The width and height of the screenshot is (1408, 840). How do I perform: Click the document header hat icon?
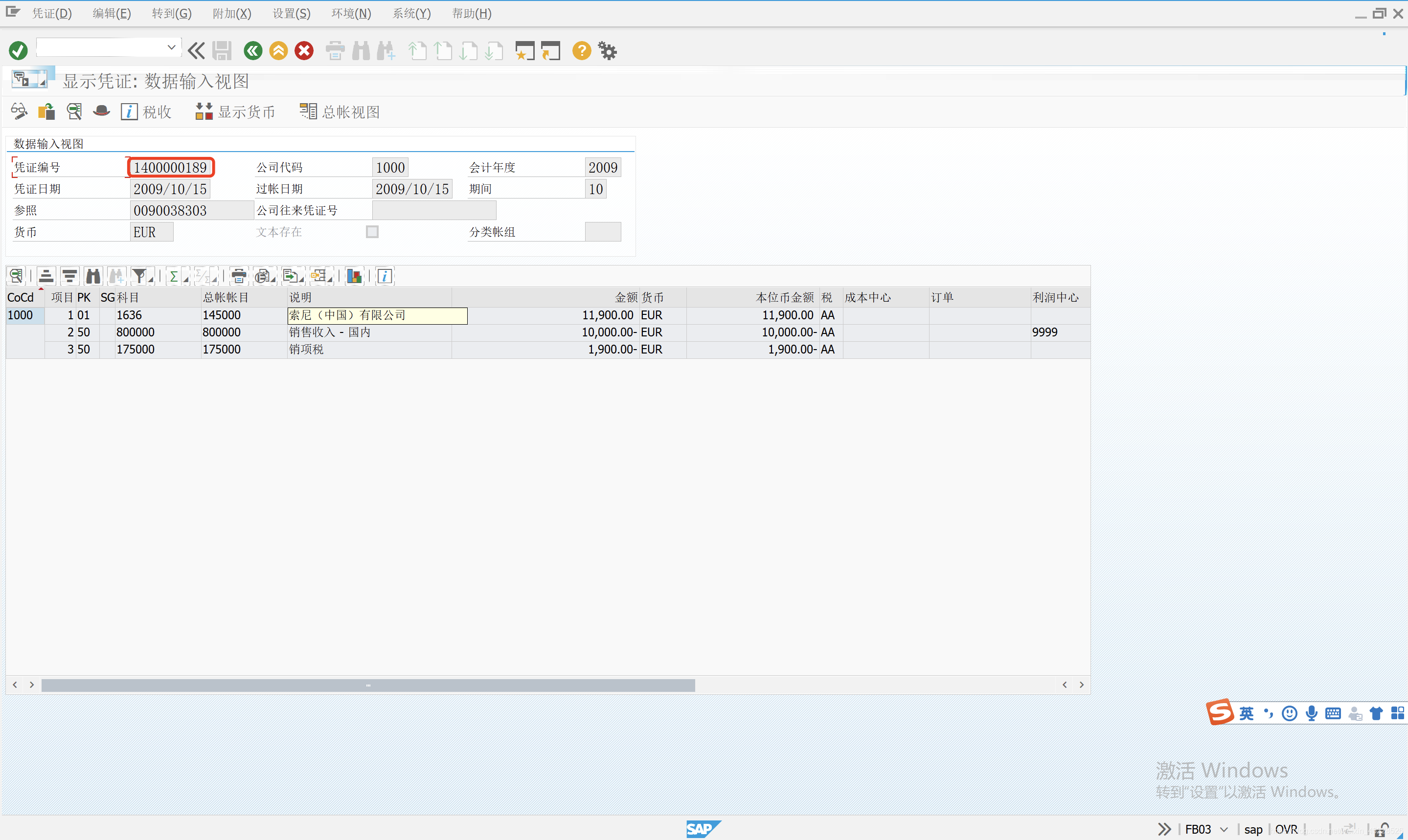(x=101, y=111)
